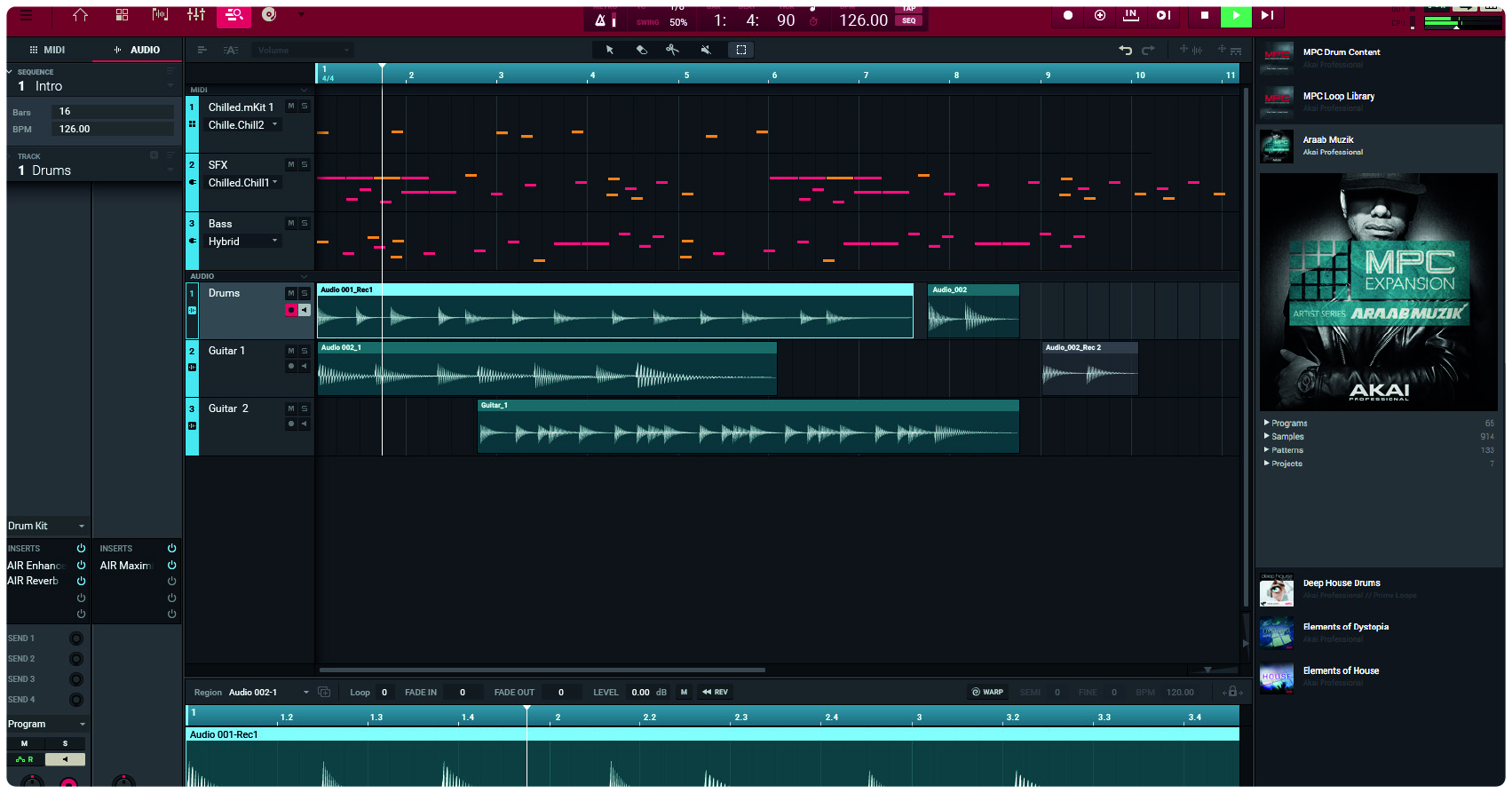Image resolution: width=1512 pixels, height=793 pixels.
Task: Open the Drum Kit dropdown
Action: (47, 526)
